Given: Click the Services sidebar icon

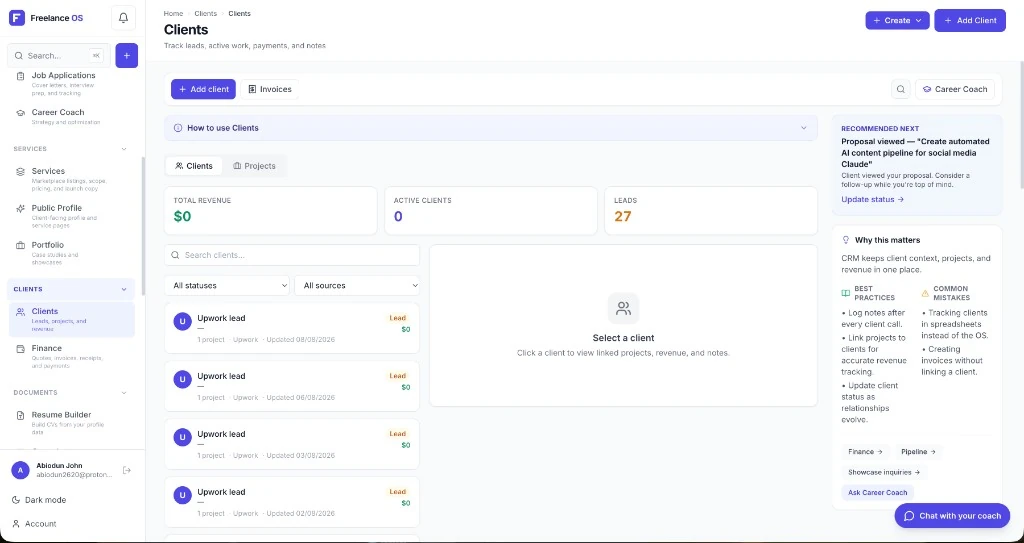Looking at the screenshot, I should [x=21, y=171].
